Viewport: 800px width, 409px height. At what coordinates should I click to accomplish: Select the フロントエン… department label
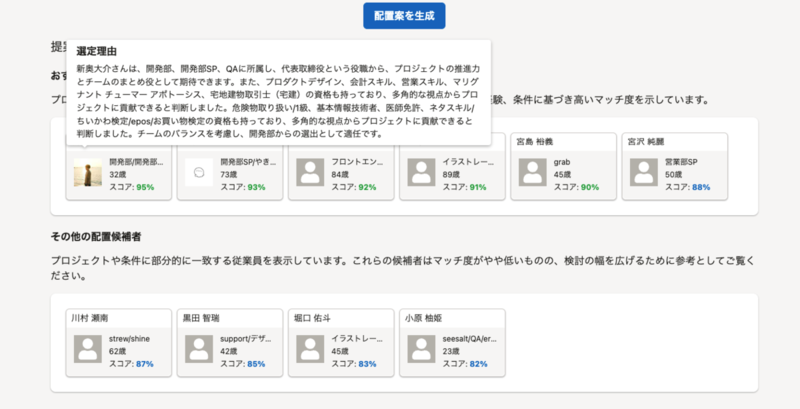357,162
